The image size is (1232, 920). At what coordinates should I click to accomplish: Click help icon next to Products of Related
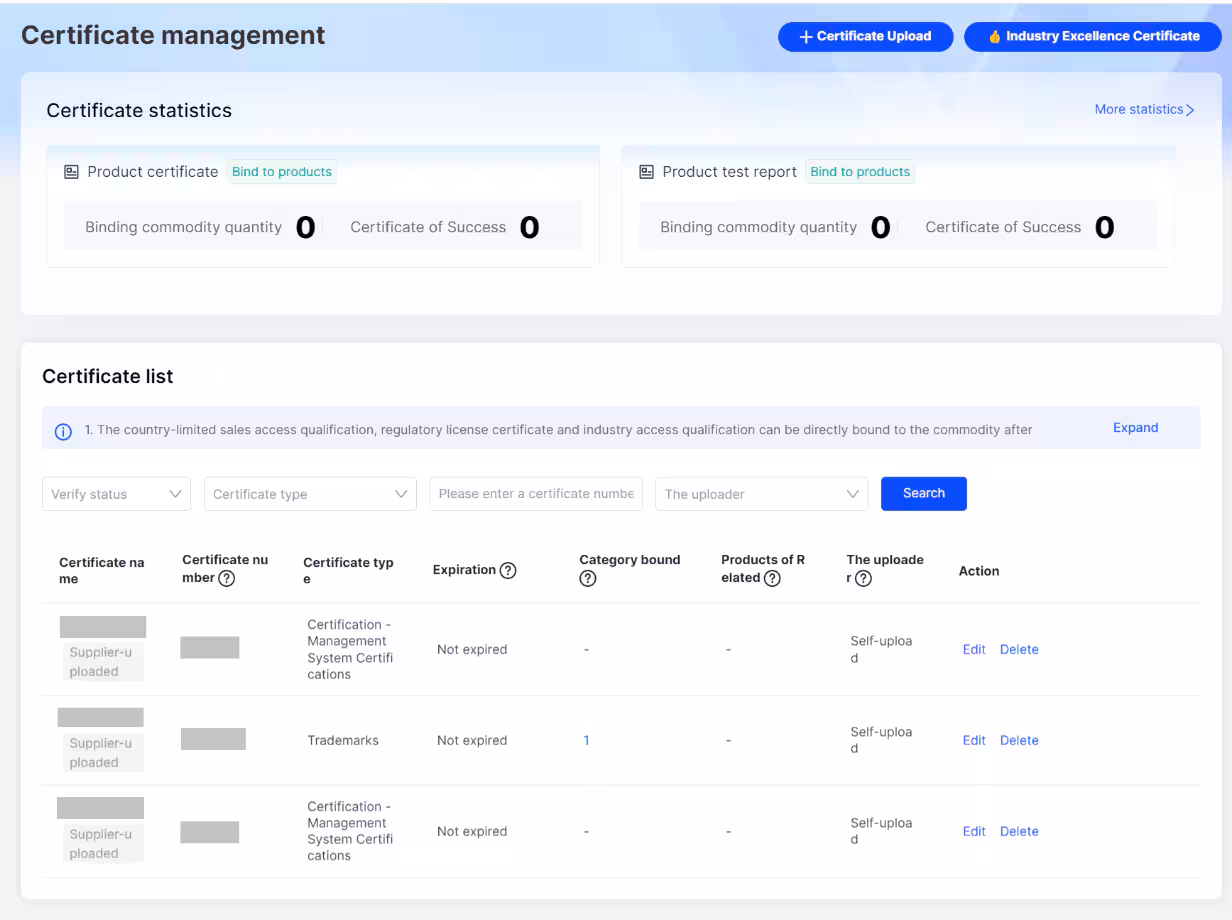tap(772, 578)
